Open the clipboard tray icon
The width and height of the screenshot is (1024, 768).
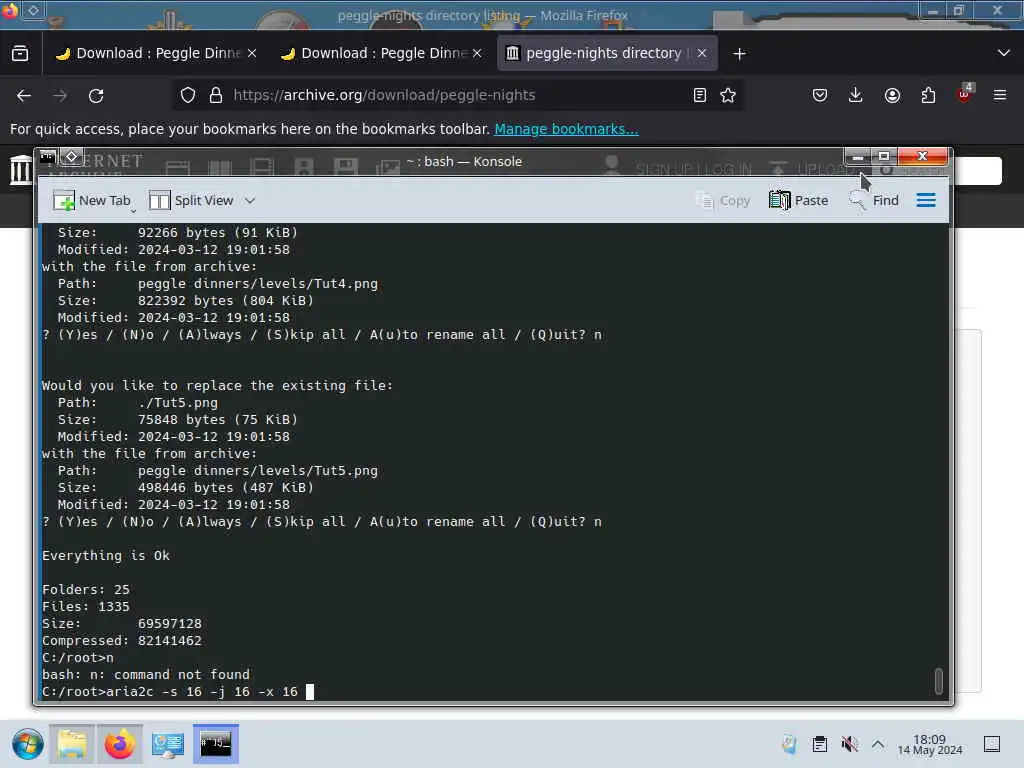click(x=820, y=744)
